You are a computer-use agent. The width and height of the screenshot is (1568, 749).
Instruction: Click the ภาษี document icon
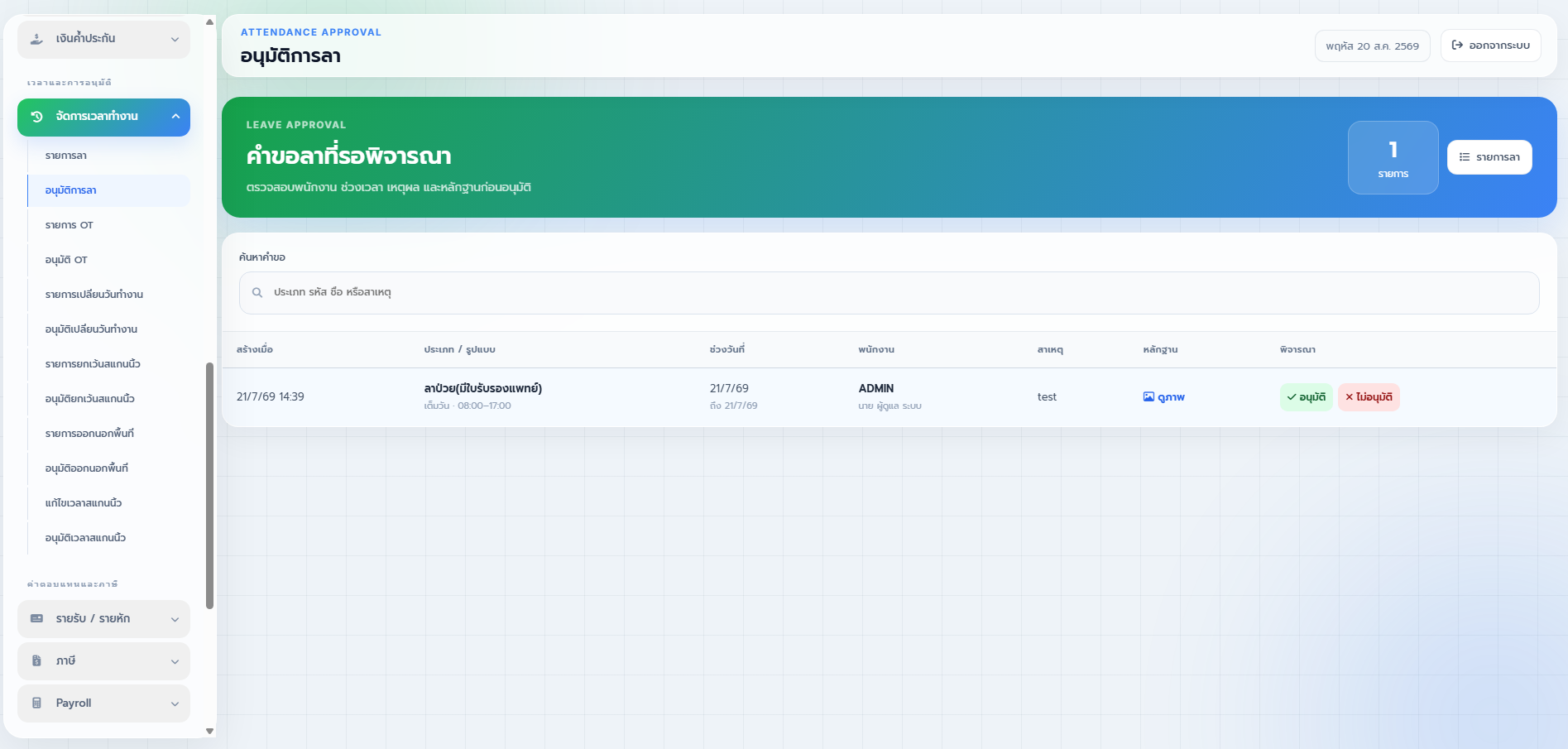36,661
